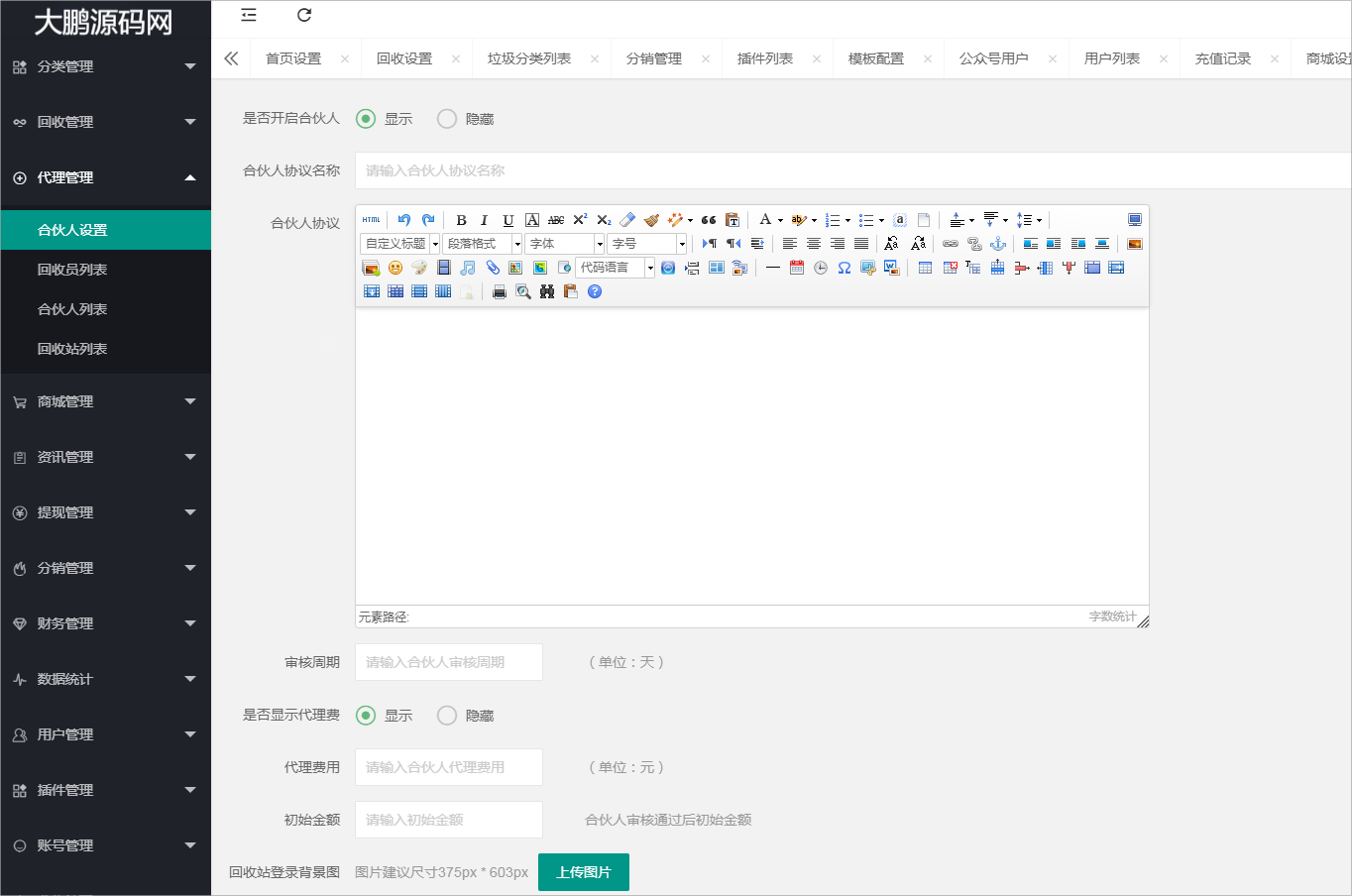
Task: Insert a horizontal rule into the agreement
Action: pos(772,268)
